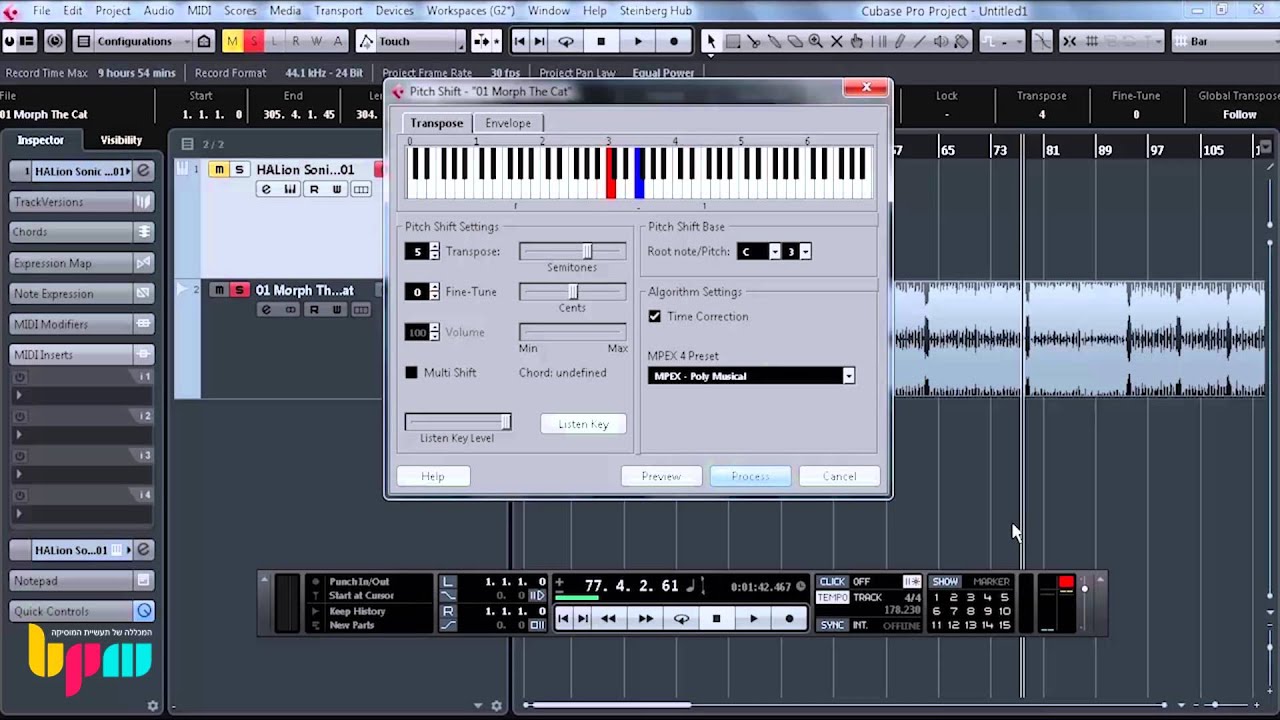Image resolution: width=1280 pixels, height=720 pixels.
Task: Open edit channel settings for HALion Sonic track
Action: 266,189
